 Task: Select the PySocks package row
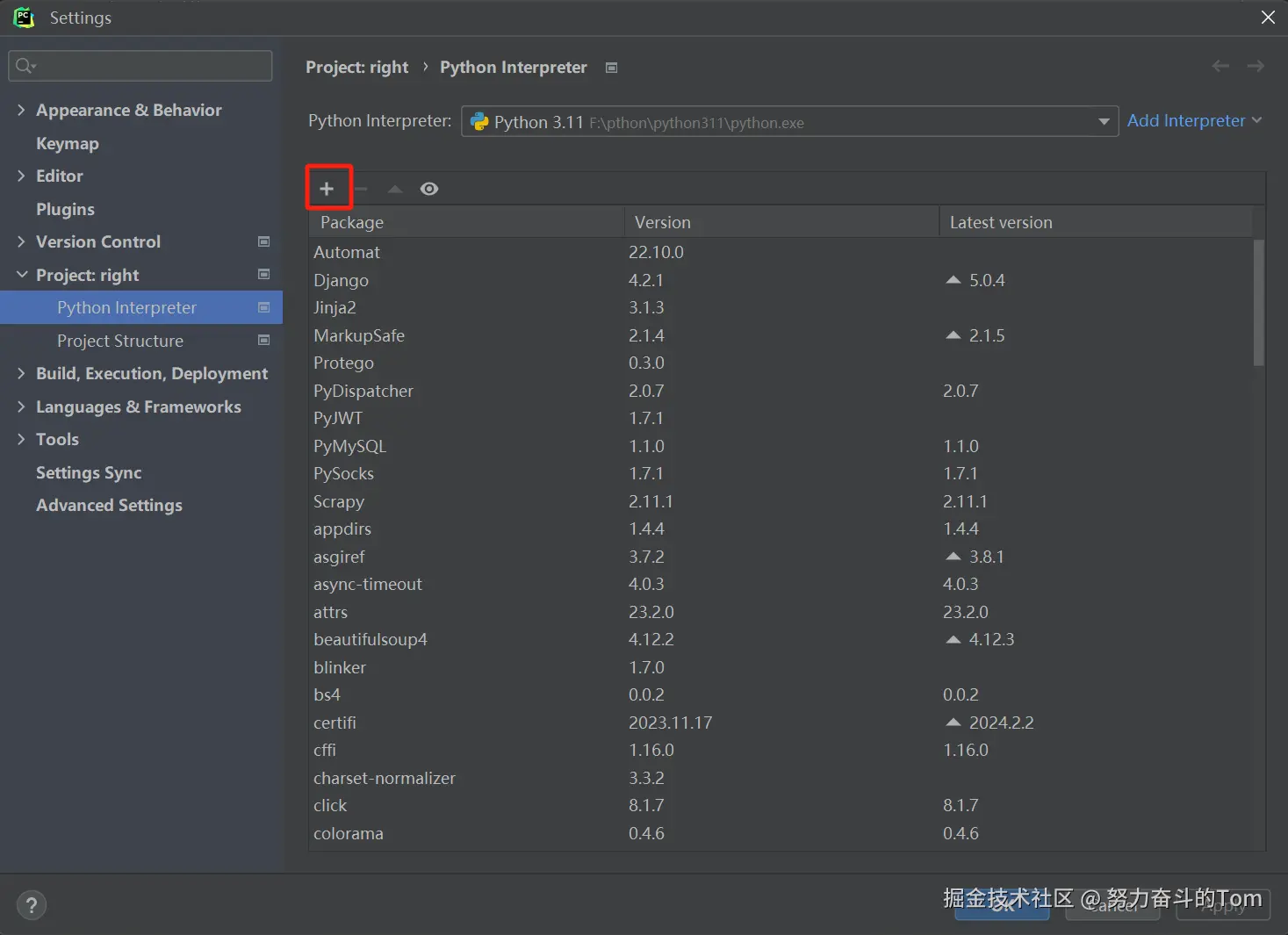coord(781,473)
